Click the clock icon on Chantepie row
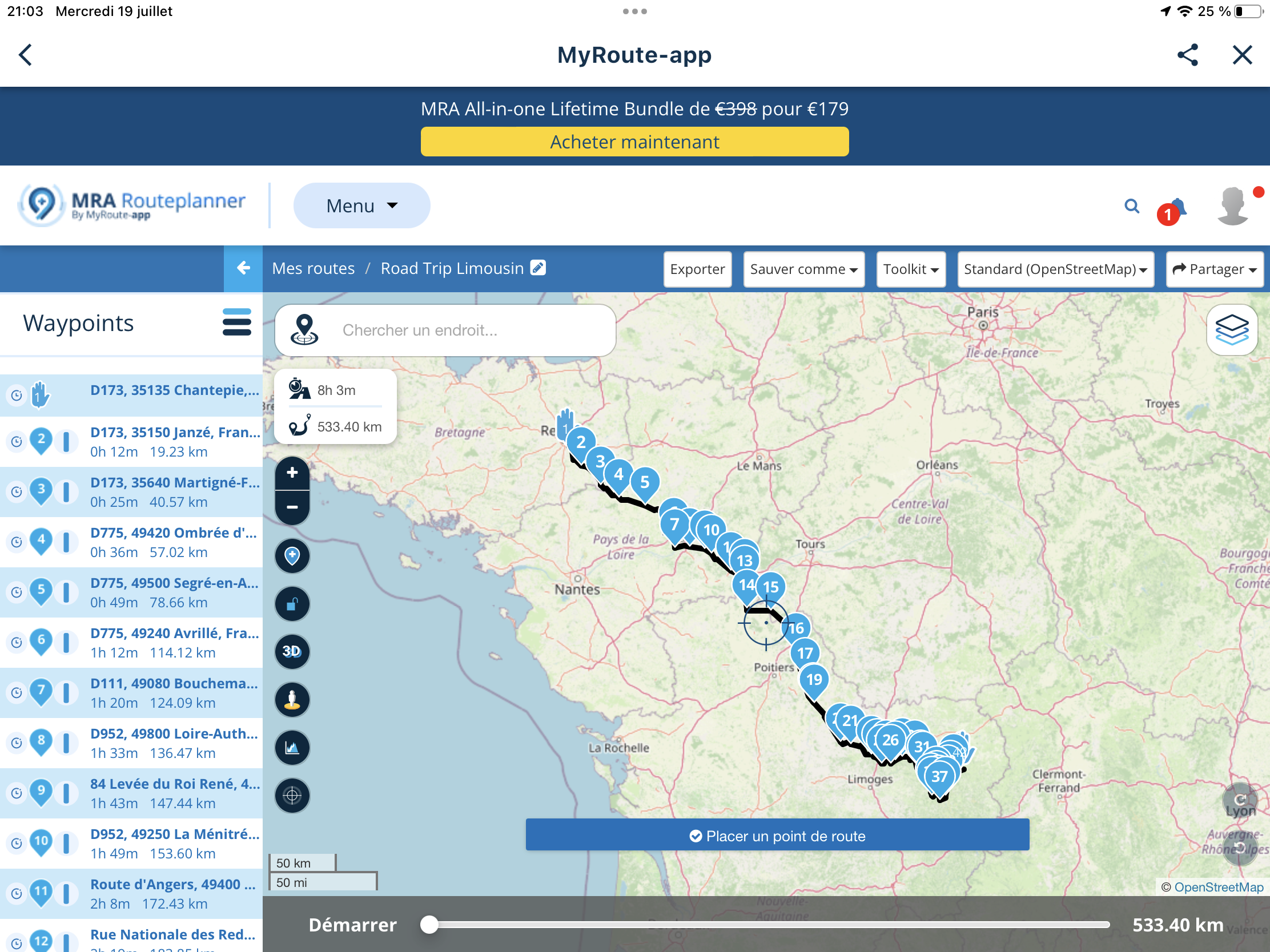The height and width of the screenshot is (952, 1270). (x=17, y=395)
